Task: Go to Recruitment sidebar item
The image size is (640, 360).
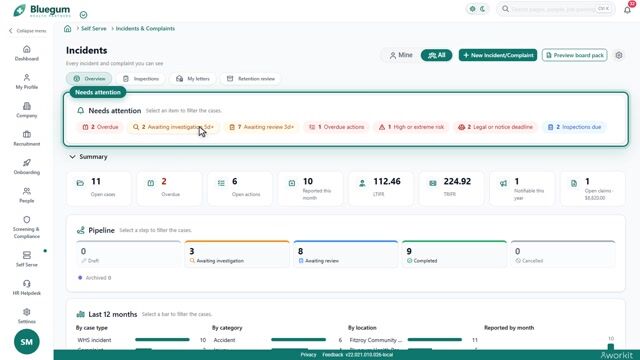Action: click(27, 139)
